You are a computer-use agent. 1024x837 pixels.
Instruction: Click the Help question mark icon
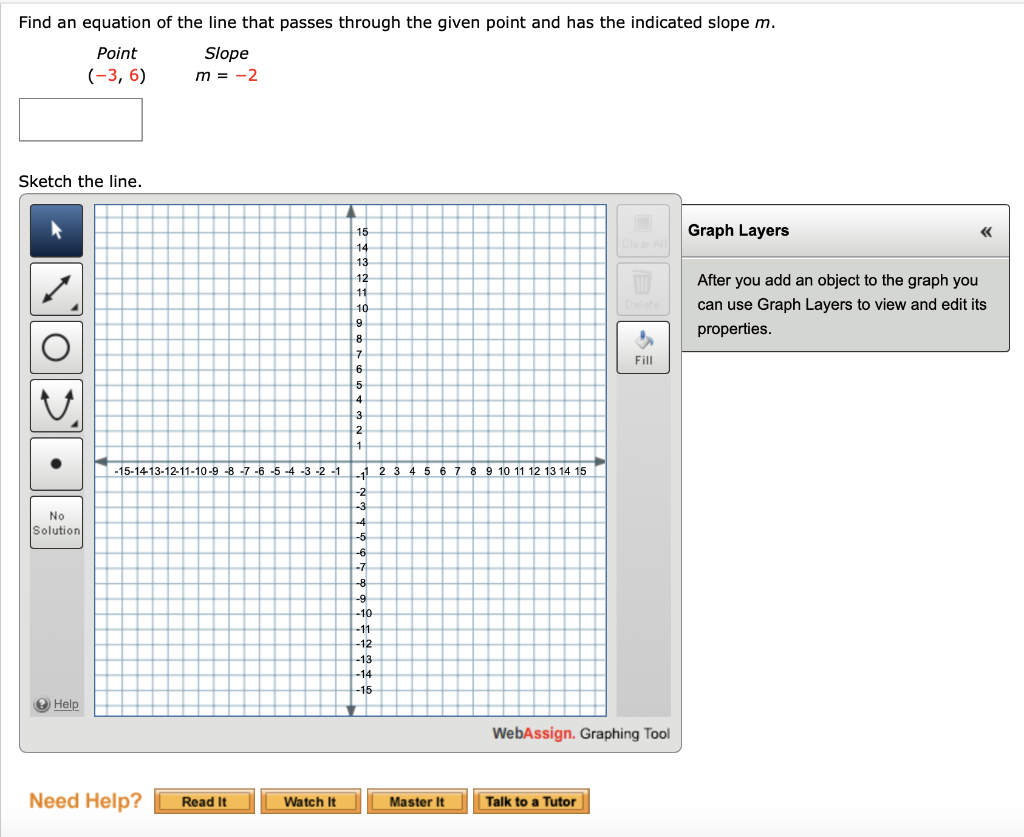(x=40, y=704)
